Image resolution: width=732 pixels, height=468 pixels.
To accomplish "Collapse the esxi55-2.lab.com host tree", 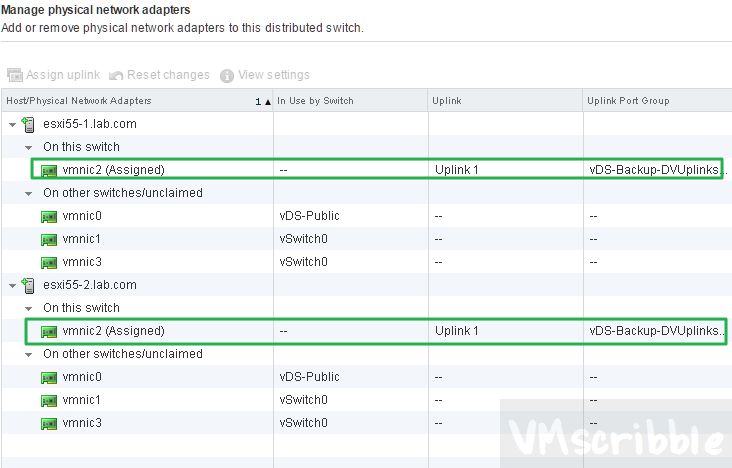I will 11,285.
